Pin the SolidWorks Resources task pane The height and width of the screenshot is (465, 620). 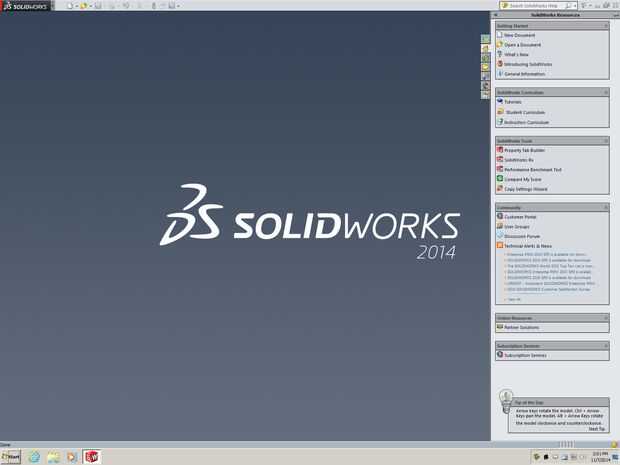point(616,15)
